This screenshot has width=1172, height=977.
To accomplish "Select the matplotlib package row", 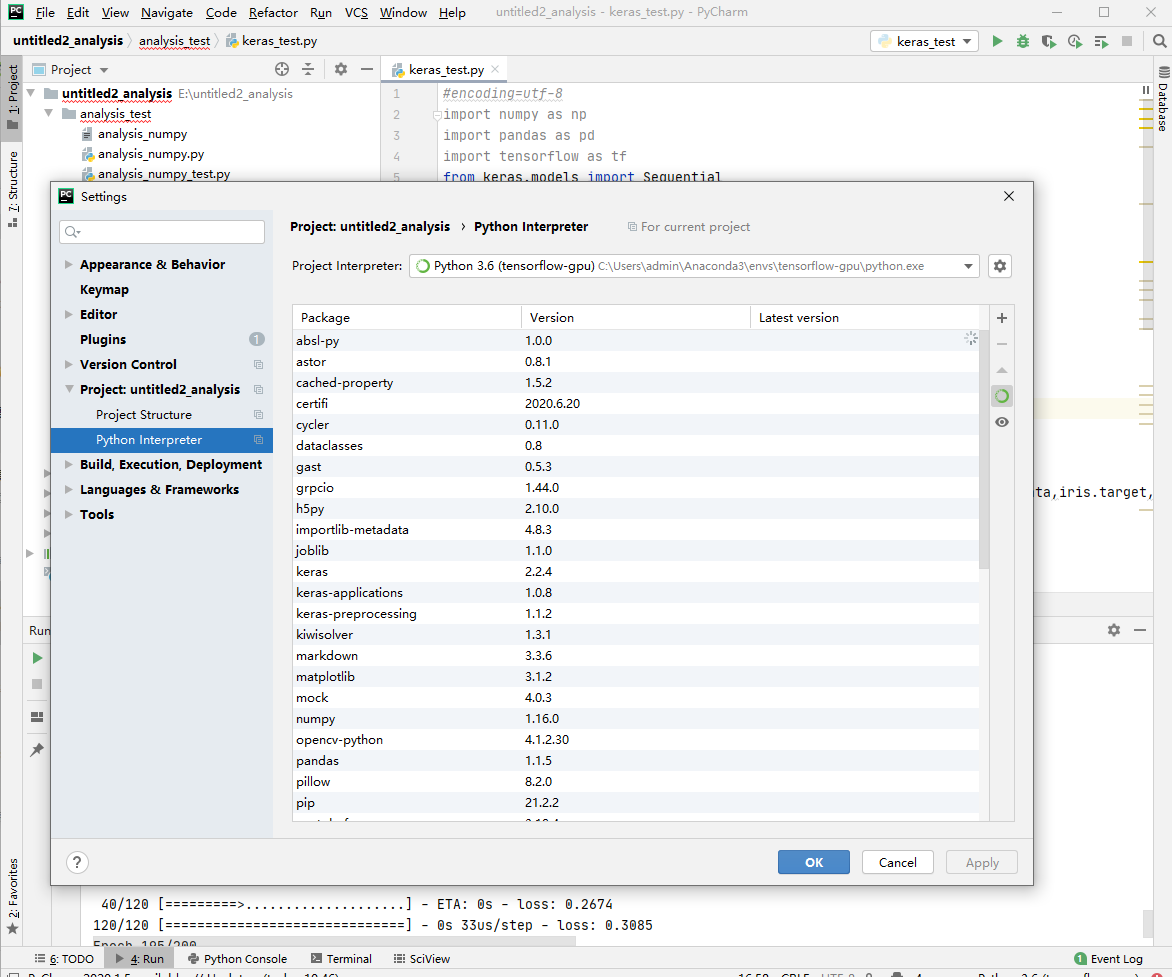I will [636, 676].
